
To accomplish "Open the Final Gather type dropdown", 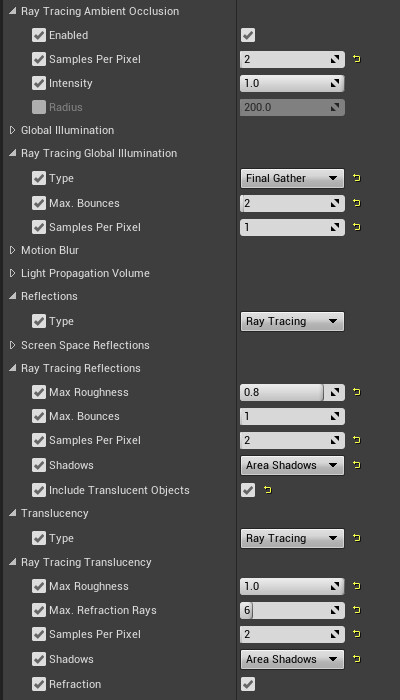I will (292, 178).
